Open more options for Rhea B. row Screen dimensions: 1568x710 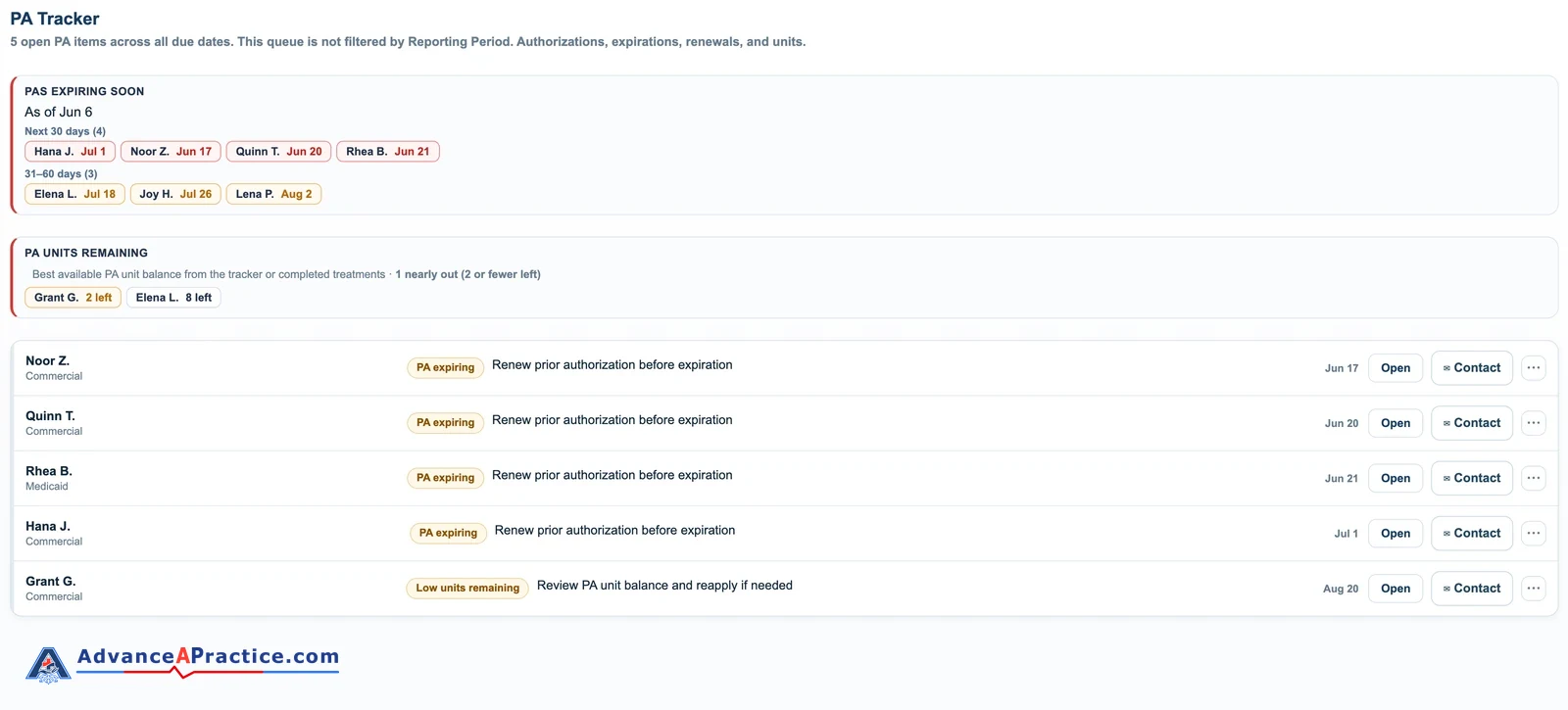coord(1534,478)
